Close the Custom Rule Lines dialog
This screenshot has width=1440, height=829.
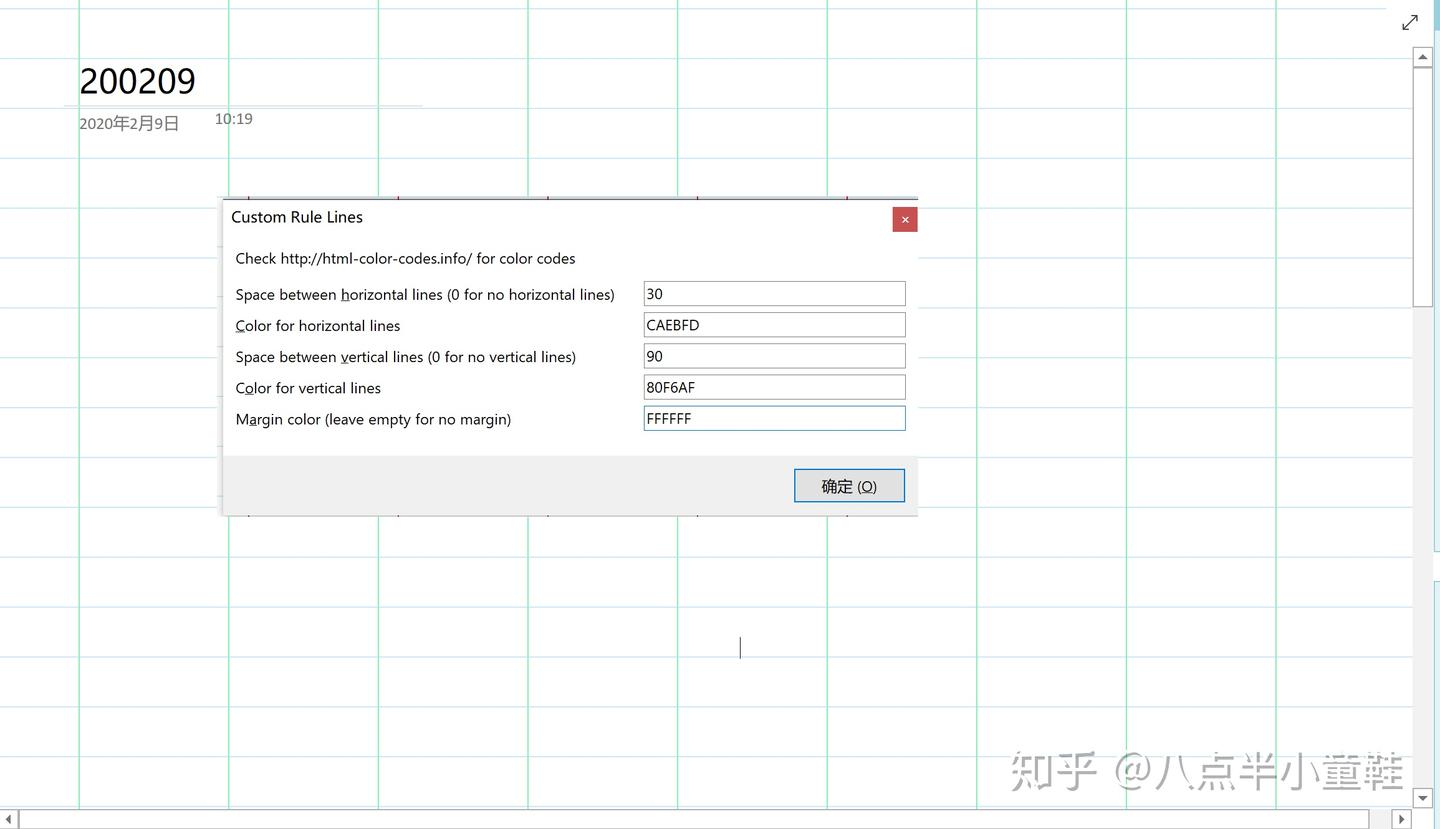click(x=904, y=219)
